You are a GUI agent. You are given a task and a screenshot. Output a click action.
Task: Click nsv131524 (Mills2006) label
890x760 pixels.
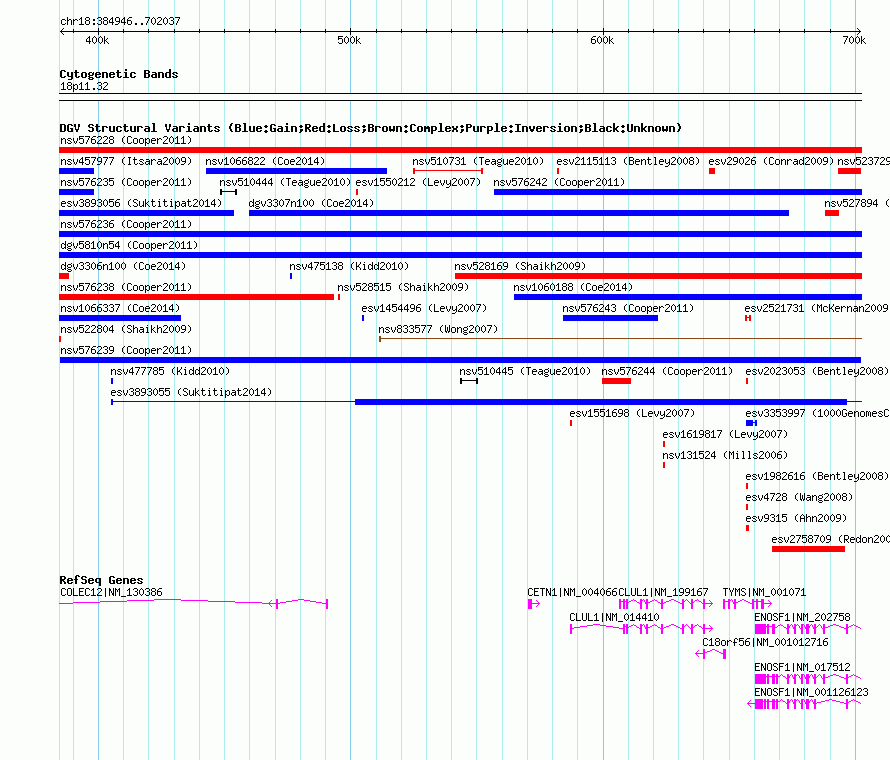[x=725, y=455]
